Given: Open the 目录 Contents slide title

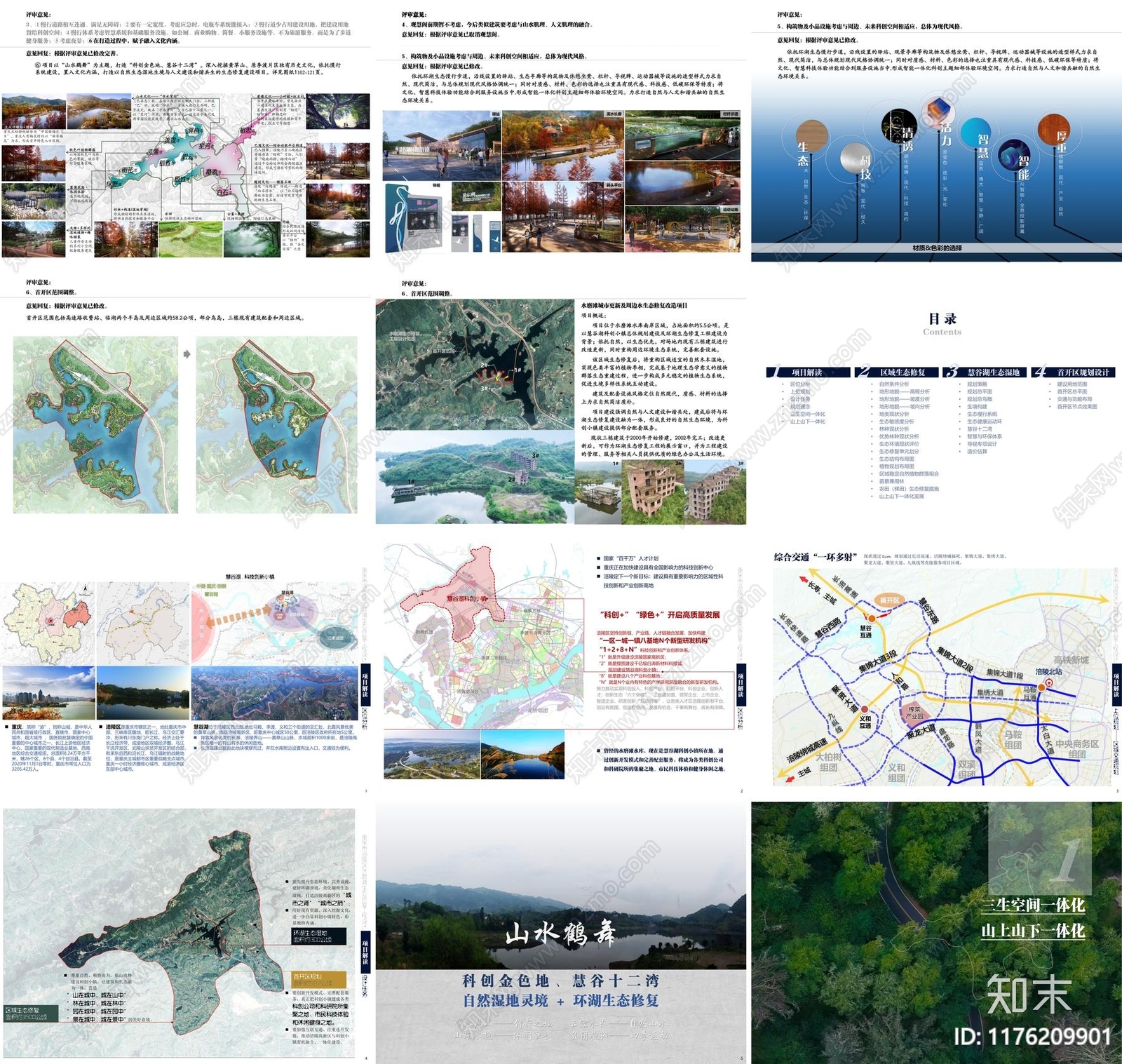Looking at the screenshot, I should (x=942, y=323).
